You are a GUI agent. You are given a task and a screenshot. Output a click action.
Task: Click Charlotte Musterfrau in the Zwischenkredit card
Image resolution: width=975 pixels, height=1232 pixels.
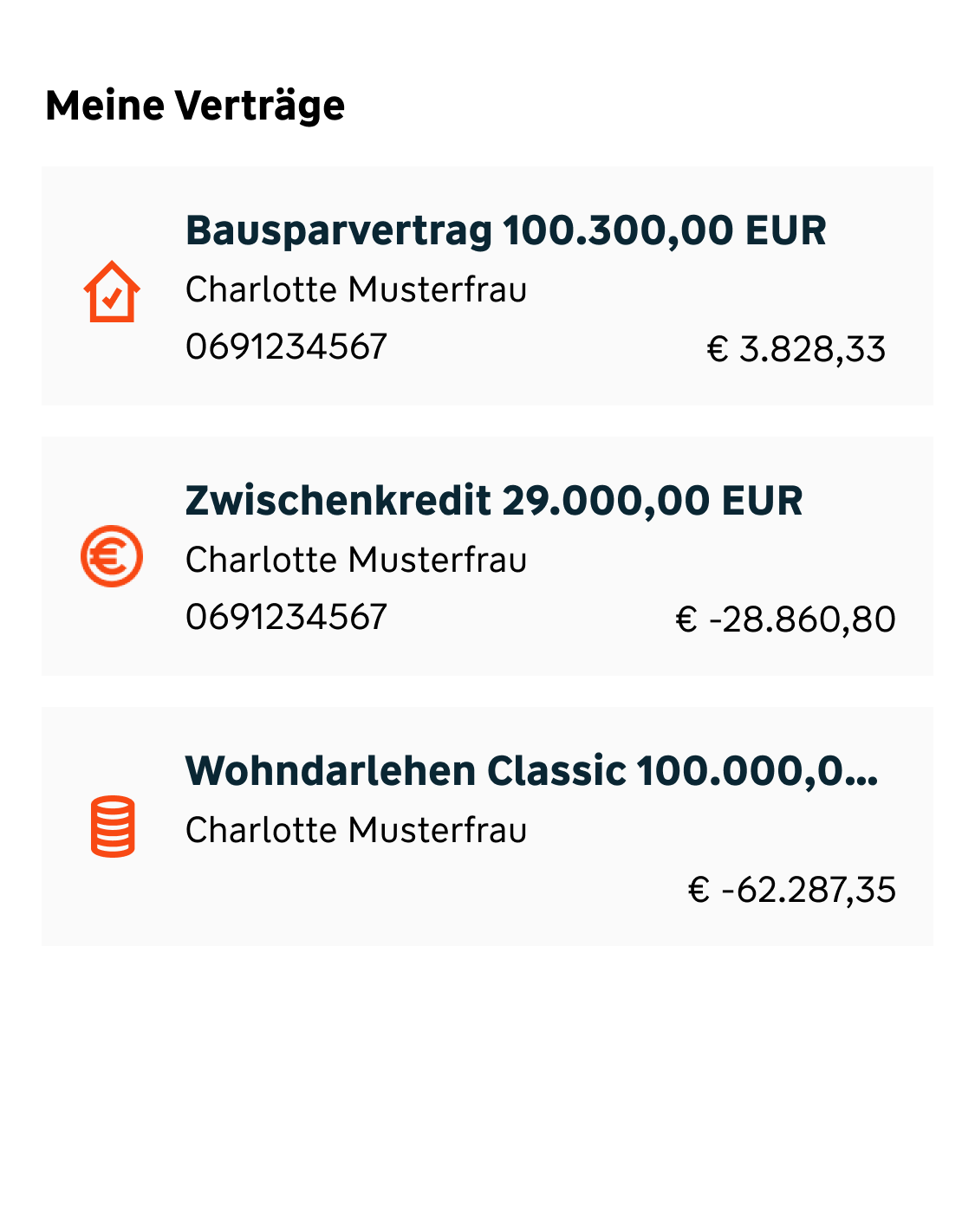[x=356, y=560]
